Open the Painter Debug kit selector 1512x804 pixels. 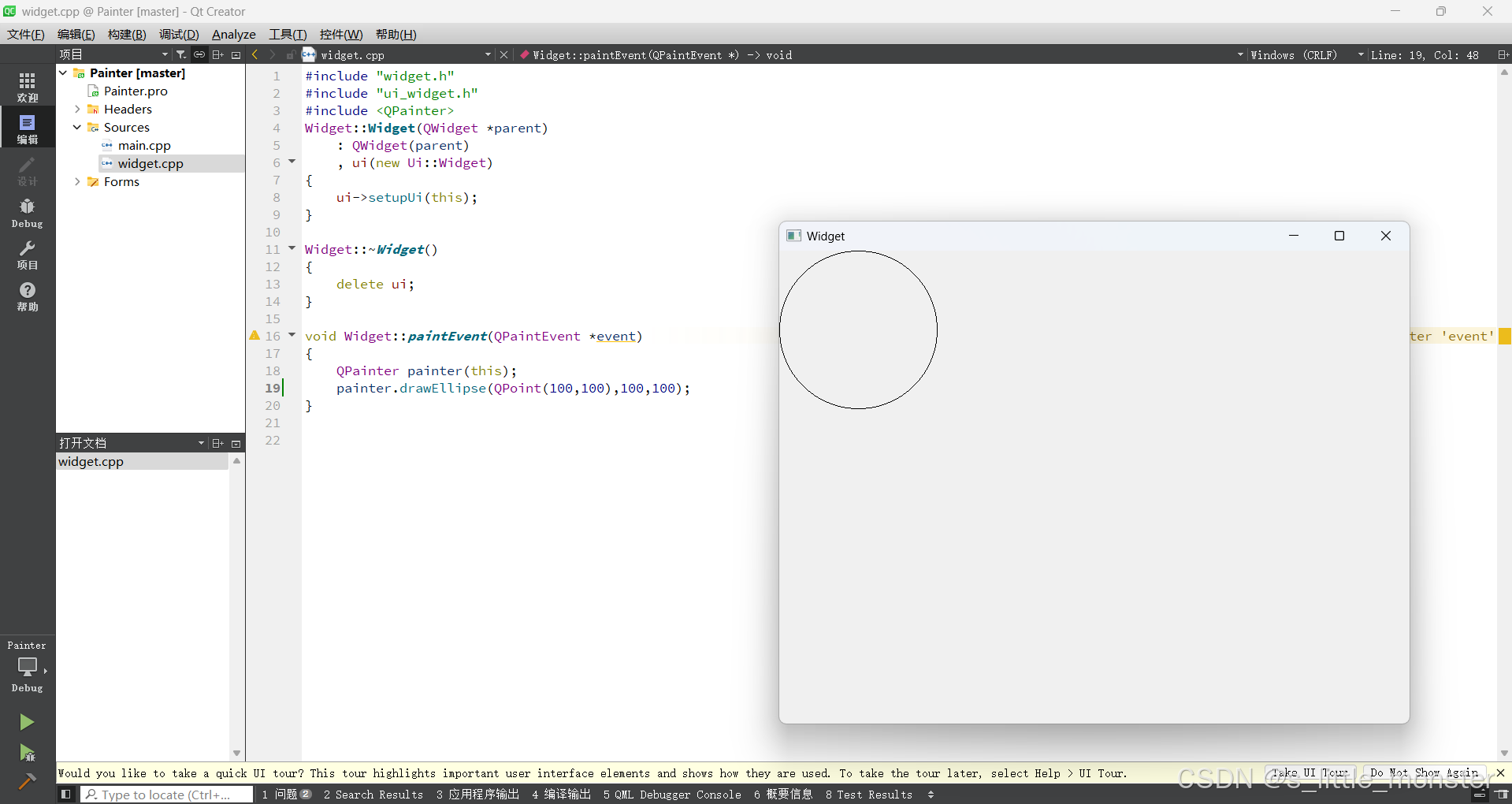point(28,666)
